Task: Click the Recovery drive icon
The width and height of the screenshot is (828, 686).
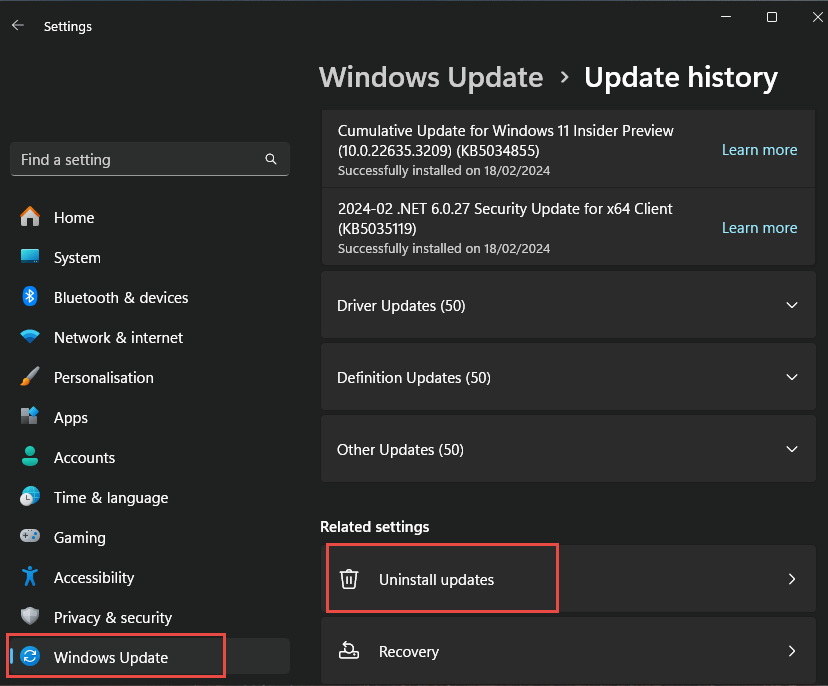Action: tap(349, 651)
